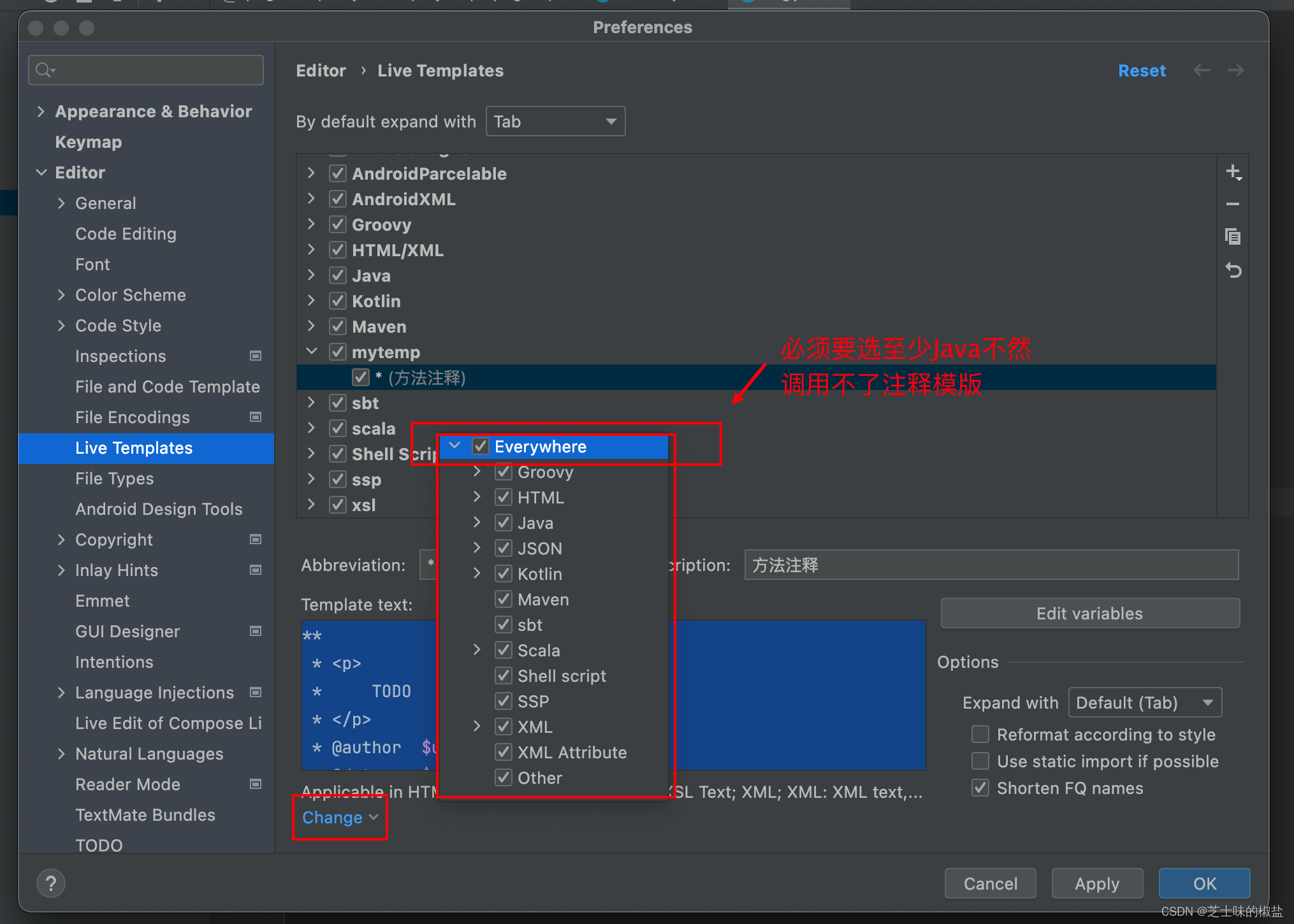This screenshot has height=924, width=1294.
Task: Open the Expand with Default (Tab) dropdown
Action: pyautogui.click(x=1144, y=703)
